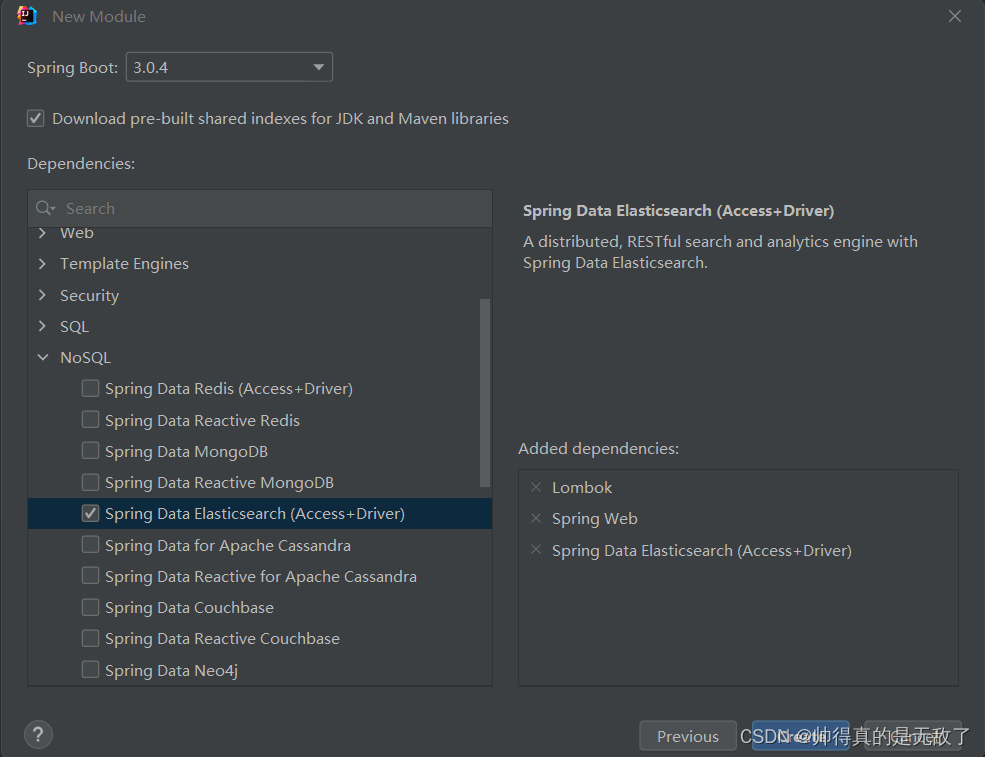Close the New Module dialog
985x757 pixels.
(x=955, y=16)
